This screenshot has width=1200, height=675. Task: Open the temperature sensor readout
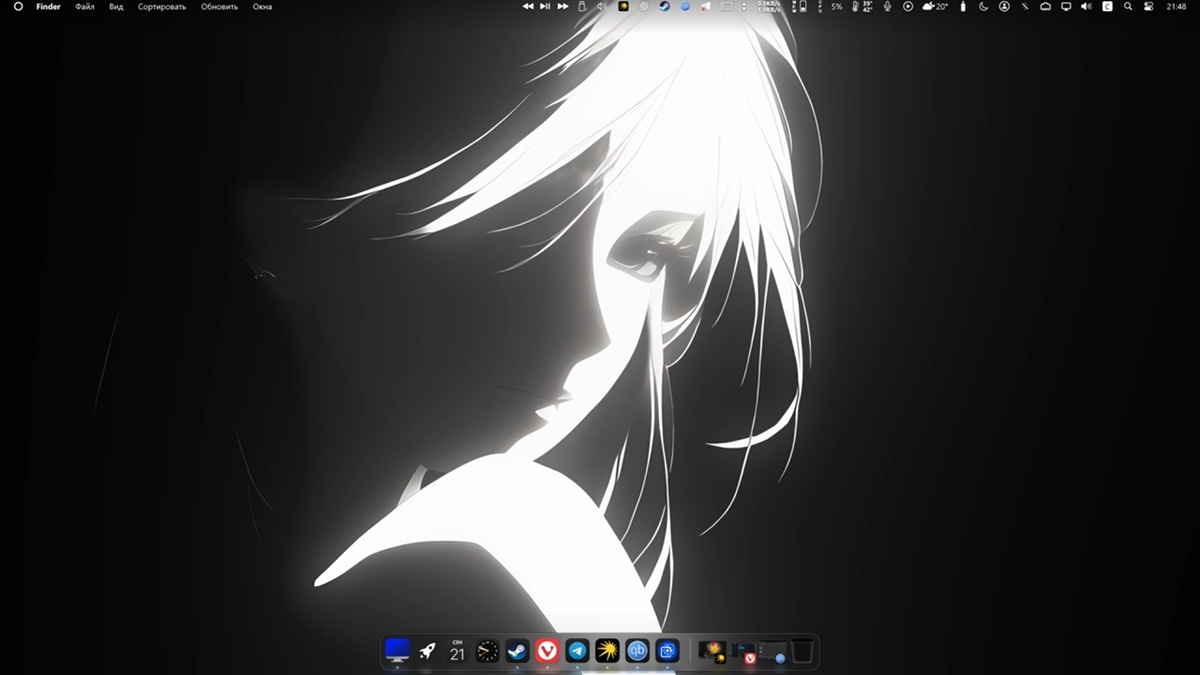pos(861,6)
